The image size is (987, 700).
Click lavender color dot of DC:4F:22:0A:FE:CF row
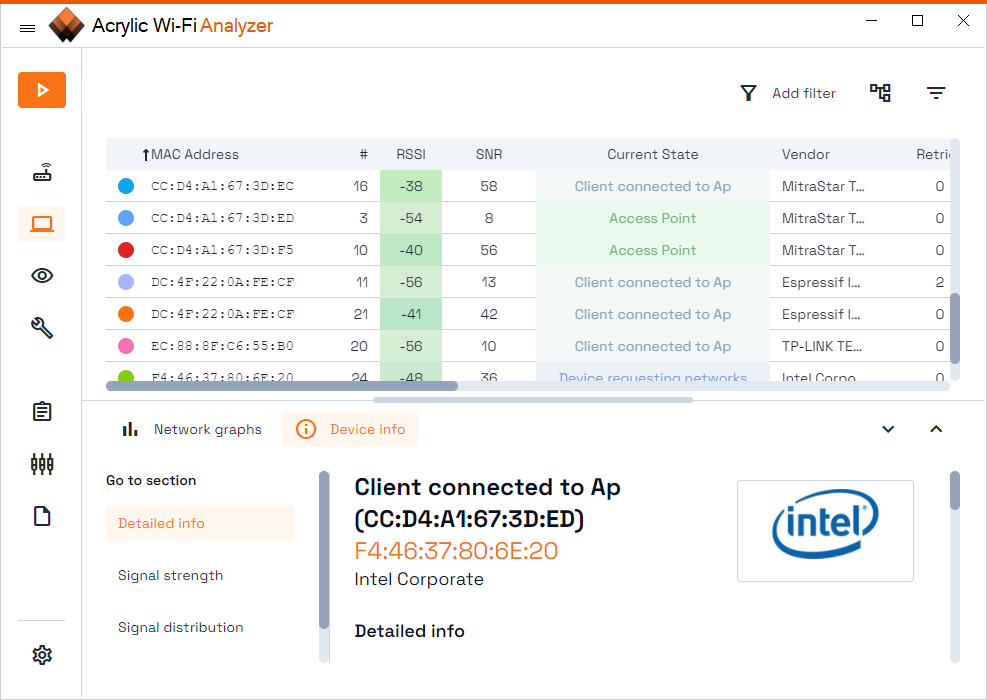[x=126, y=281]
